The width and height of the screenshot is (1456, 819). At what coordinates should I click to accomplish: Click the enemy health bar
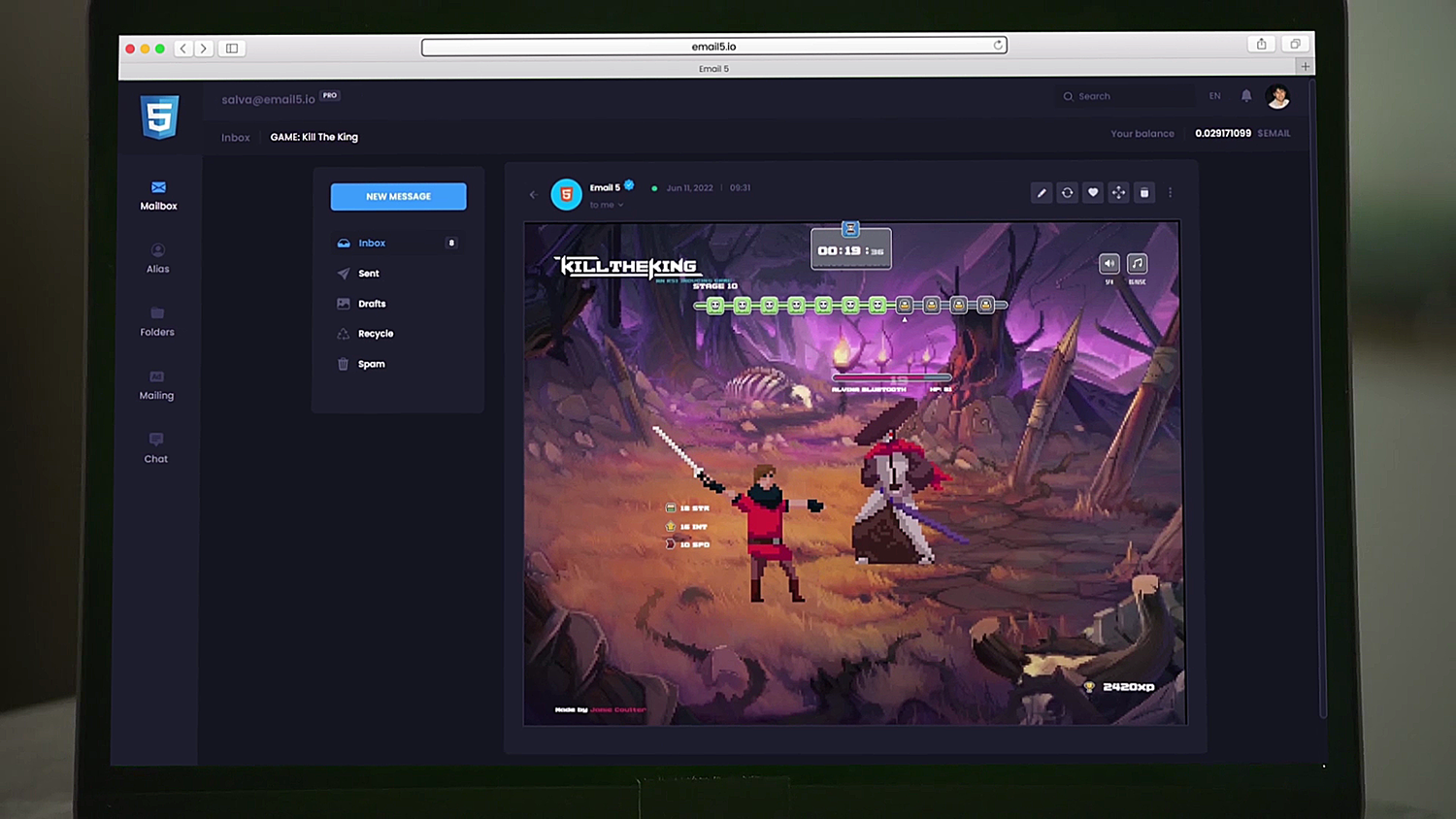[x=892, y=378]
